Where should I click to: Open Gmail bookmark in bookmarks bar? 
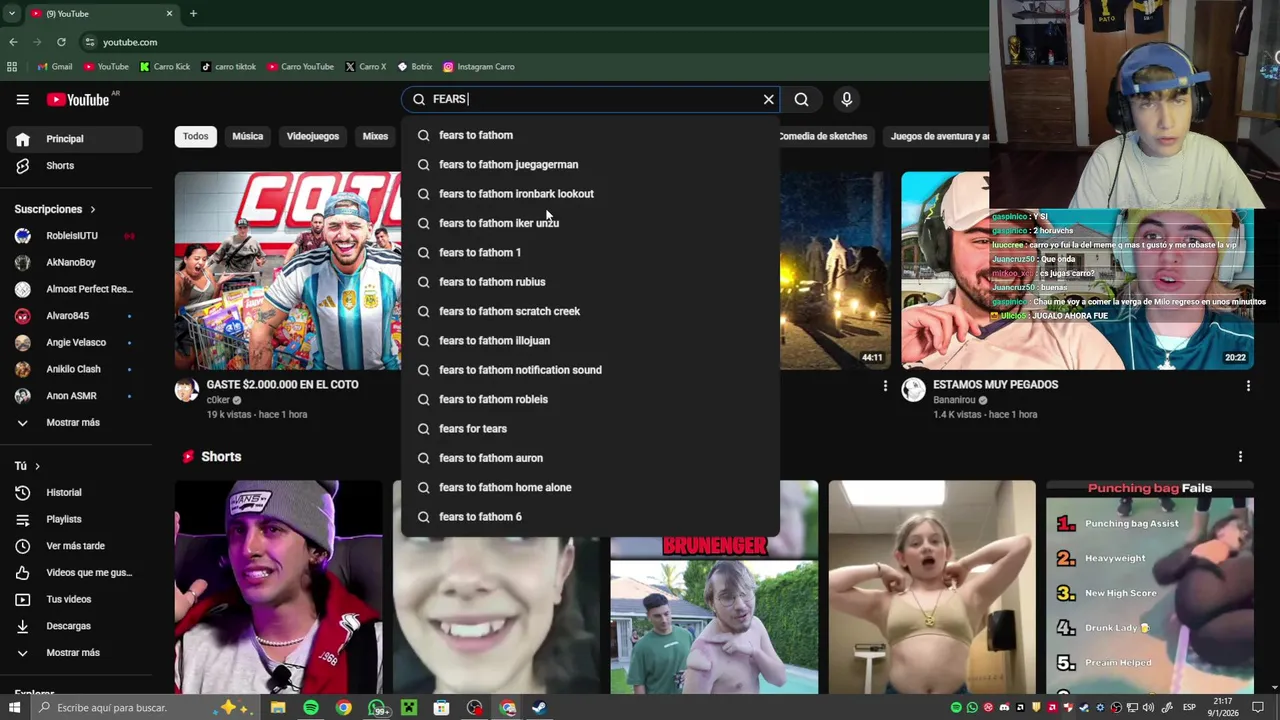click(54, 67)
